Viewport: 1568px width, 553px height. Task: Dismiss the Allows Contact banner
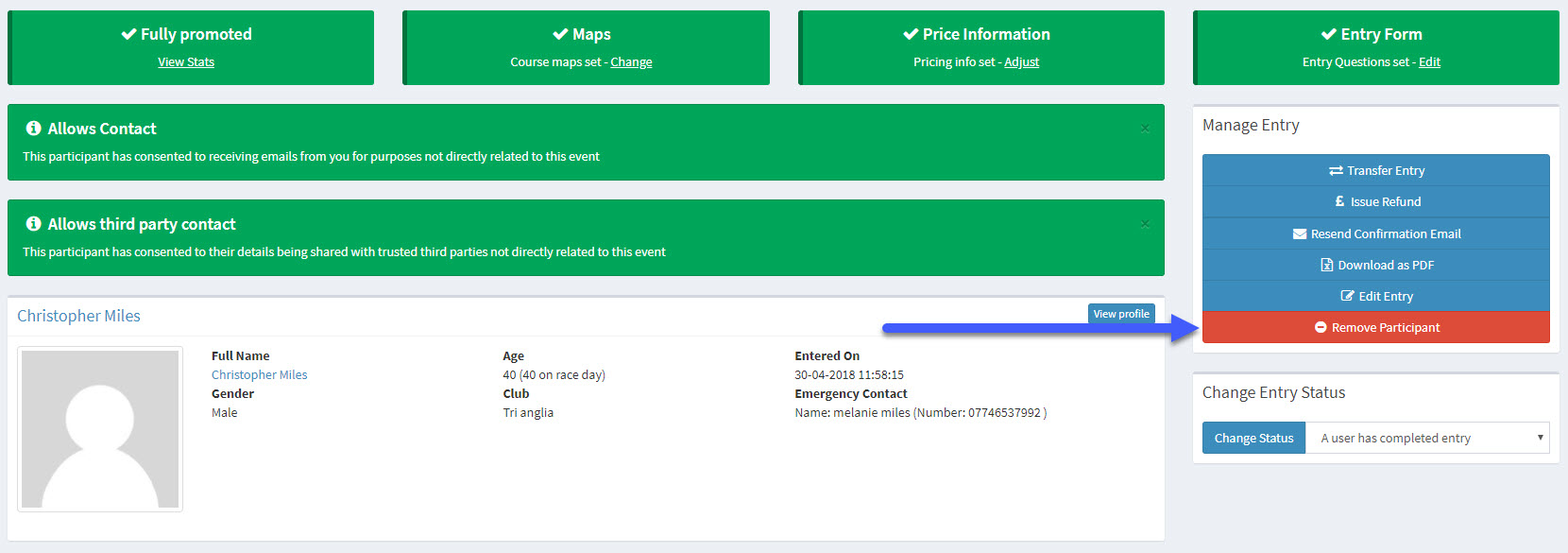[x=1145, y=129]
